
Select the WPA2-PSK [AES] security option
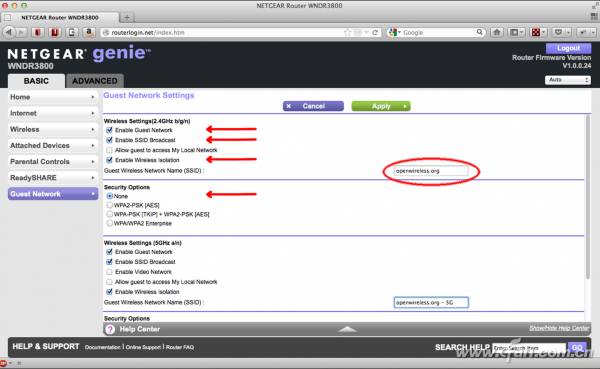click(110, 205)
